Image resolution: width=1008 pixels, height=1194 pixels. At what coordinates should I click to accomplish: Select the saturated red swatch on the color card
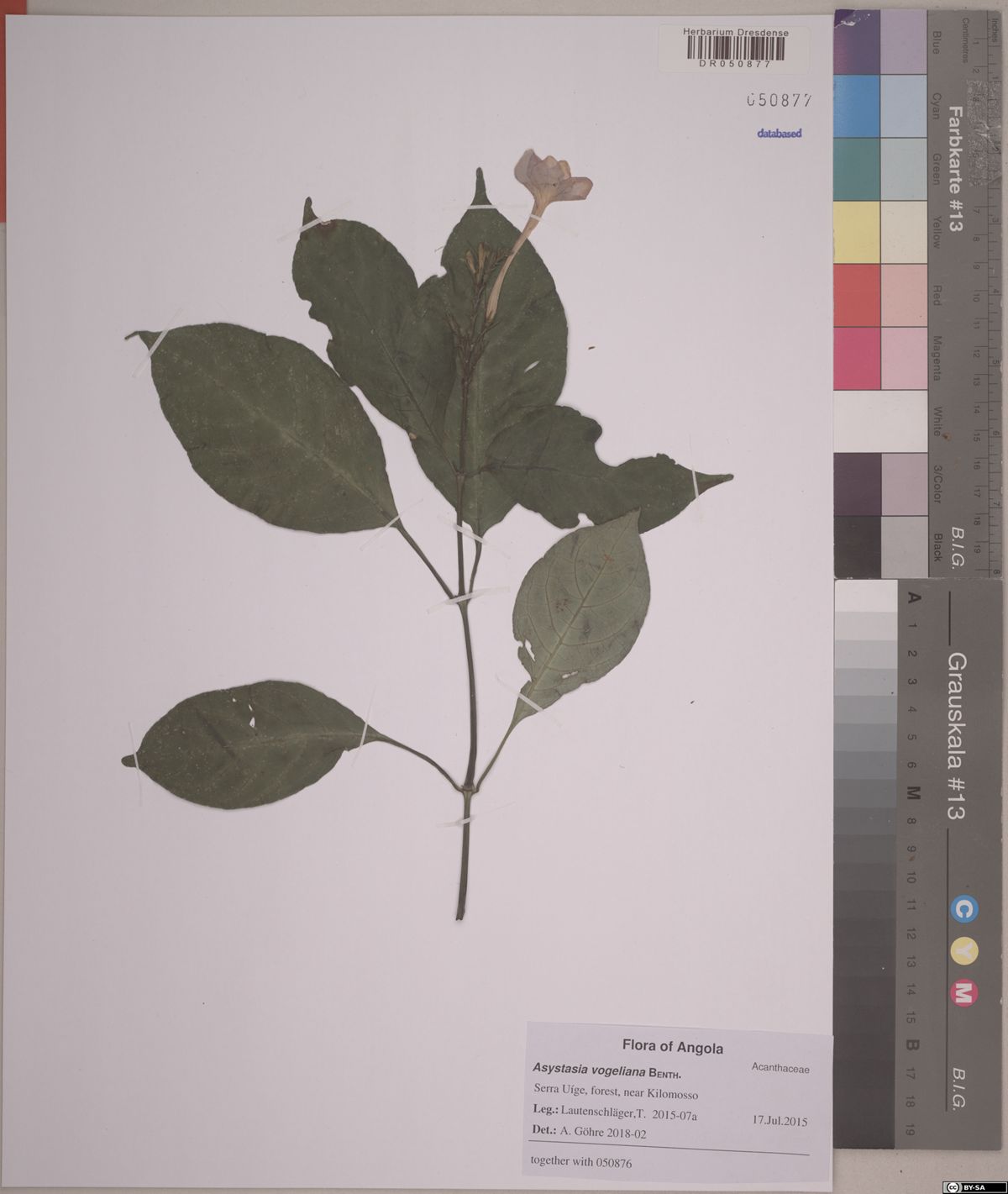point(856,295)
